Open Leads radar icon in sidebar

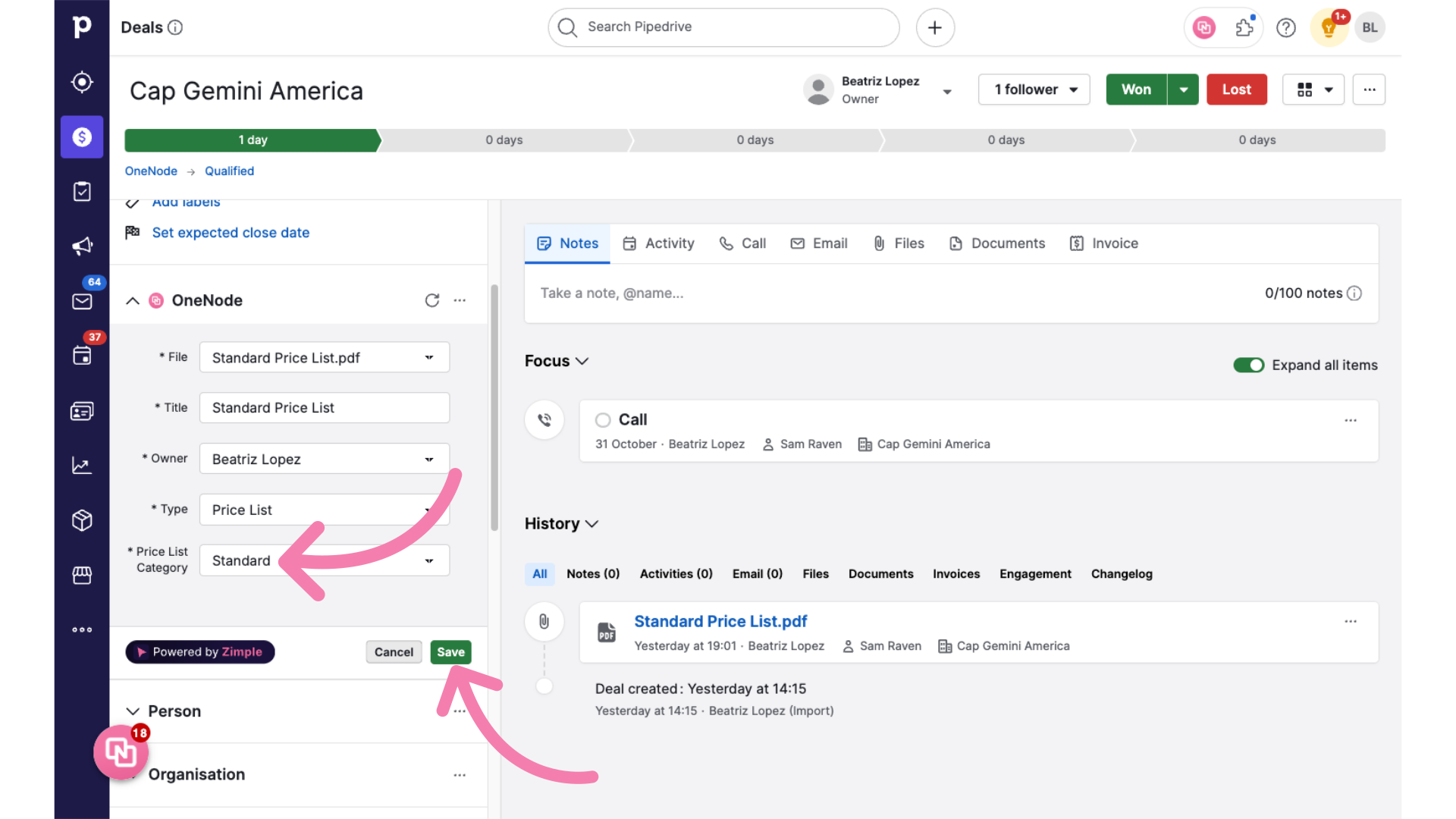click(82, 82)
